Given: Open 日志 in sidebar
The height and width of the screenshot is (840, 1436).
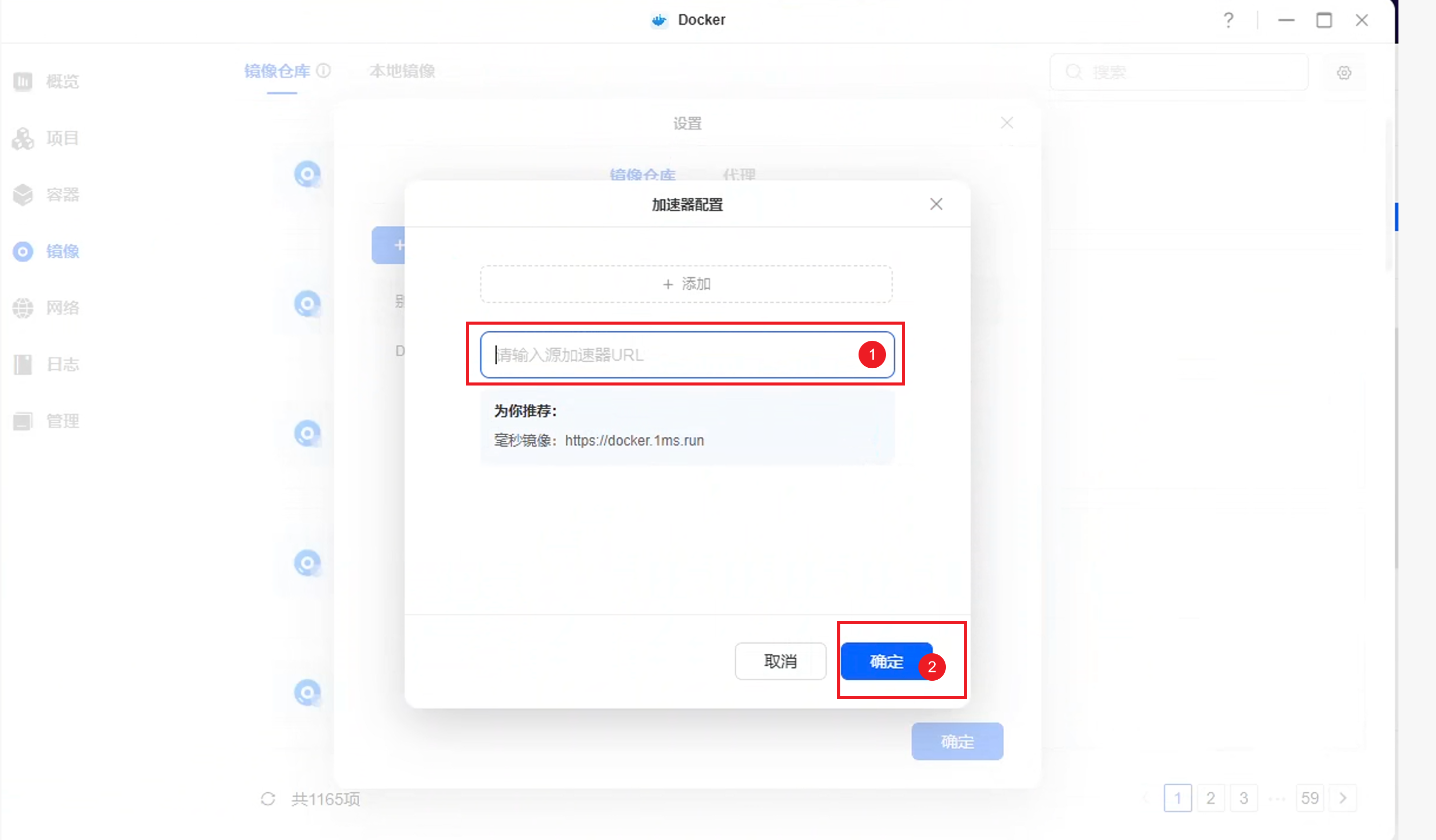Looking at the screenshot, I should pyautogui.click(x=46, y=365).
